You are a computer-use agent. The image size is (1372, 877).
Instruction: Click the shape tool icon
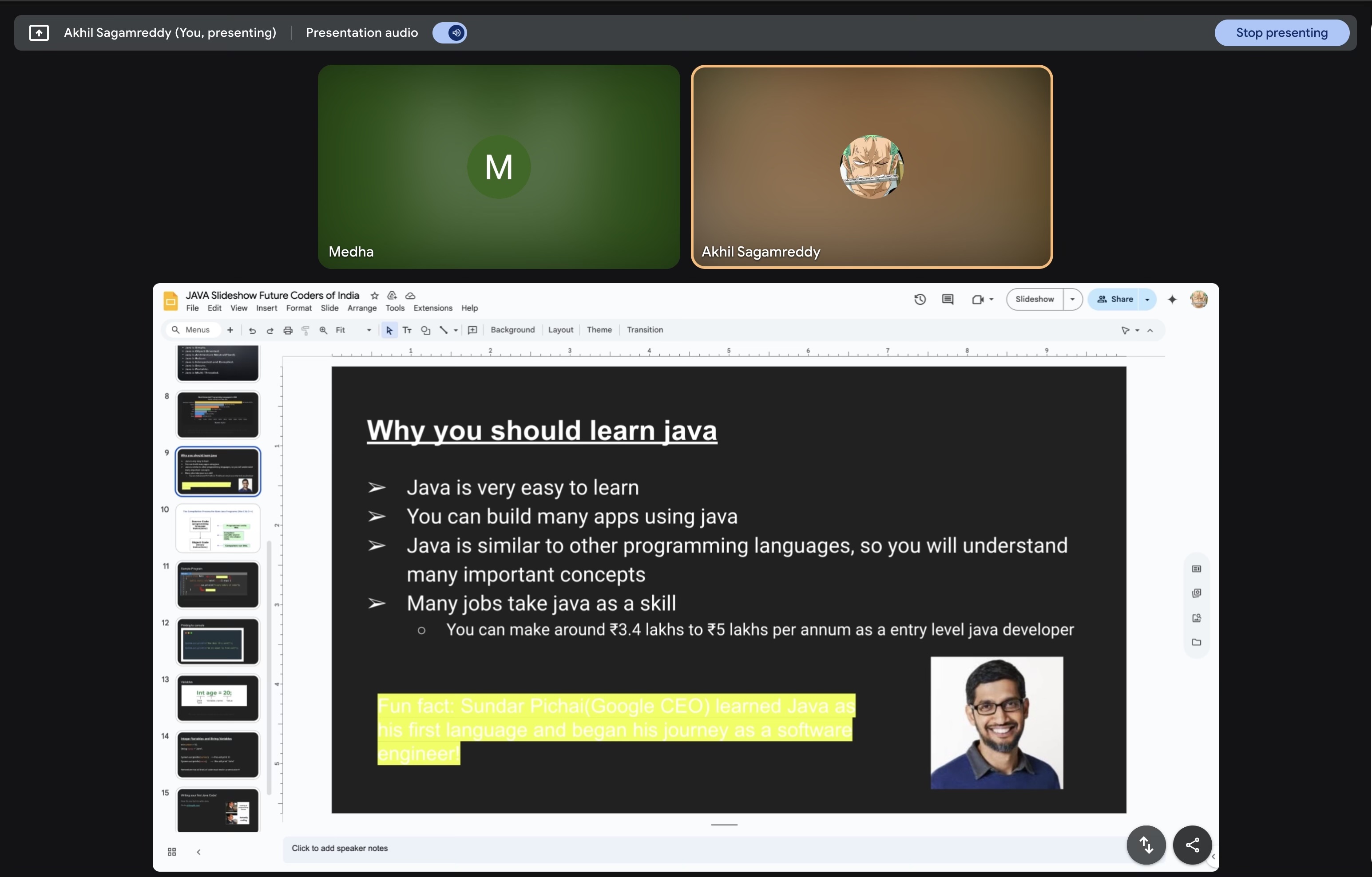[x=425, y=330]
